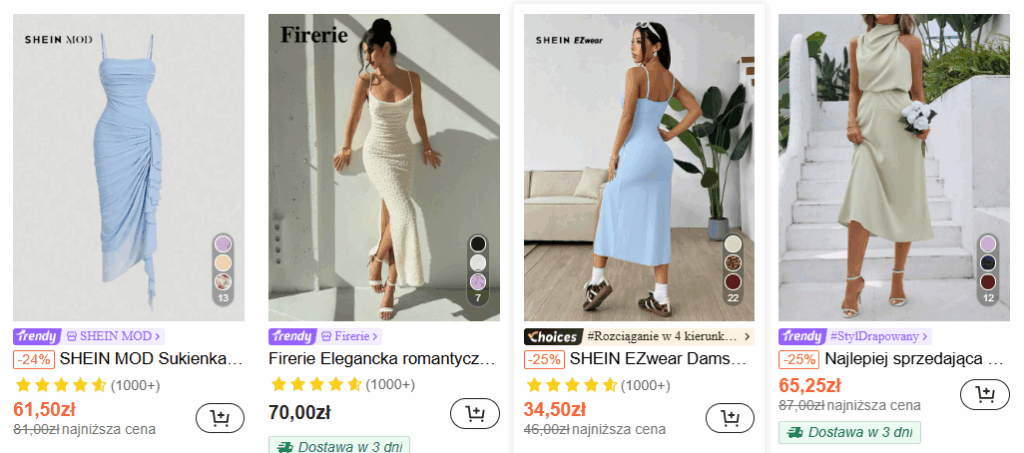Expand the #Rozciąganie w 4 kierunkach tag arrow
1024x453 pixels.
[748, 337]
